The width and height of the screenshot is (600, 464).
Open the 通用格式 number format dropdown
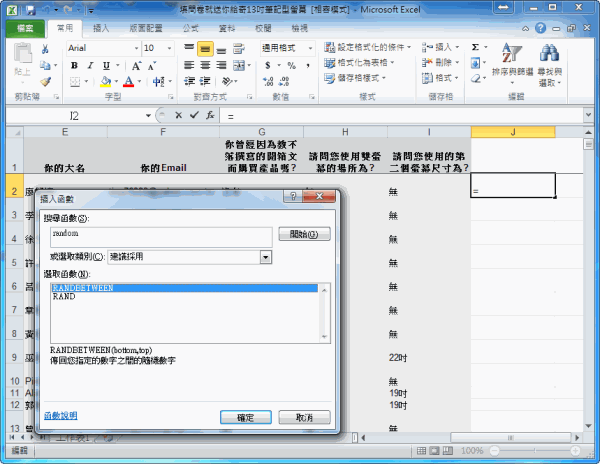pos(308,48)
